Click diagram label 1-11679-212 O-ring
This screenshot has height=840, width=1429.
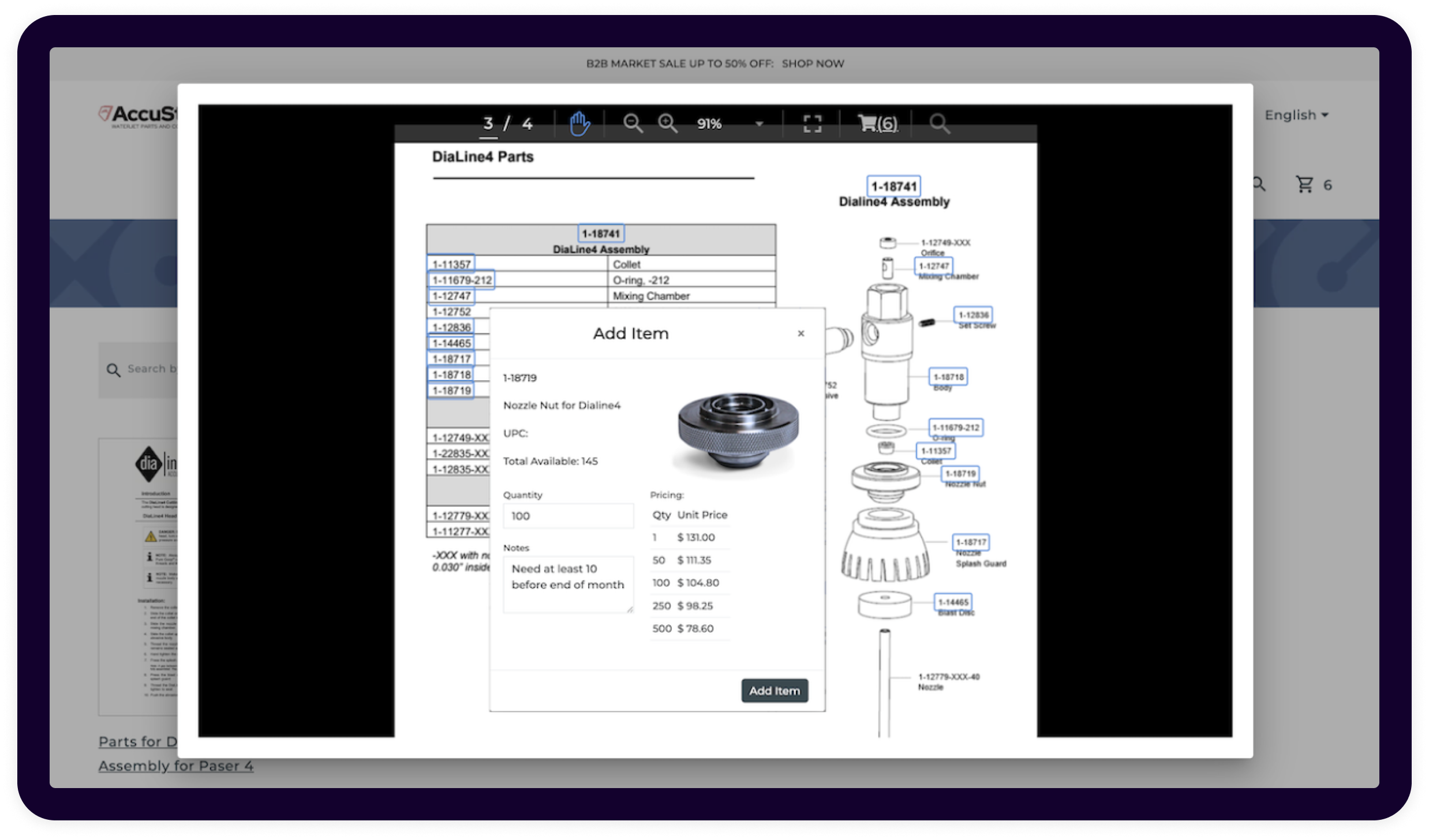point(956,427)
